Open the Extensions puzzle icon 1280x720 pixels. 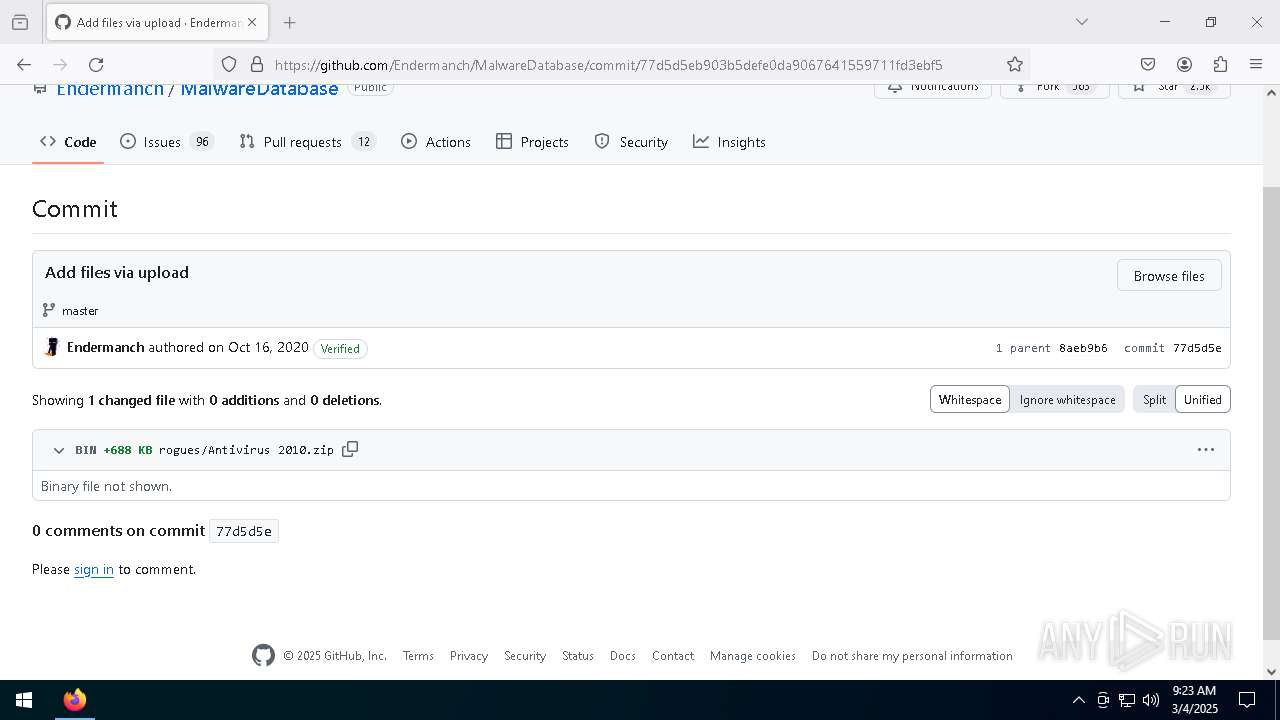pos(1220,64)
